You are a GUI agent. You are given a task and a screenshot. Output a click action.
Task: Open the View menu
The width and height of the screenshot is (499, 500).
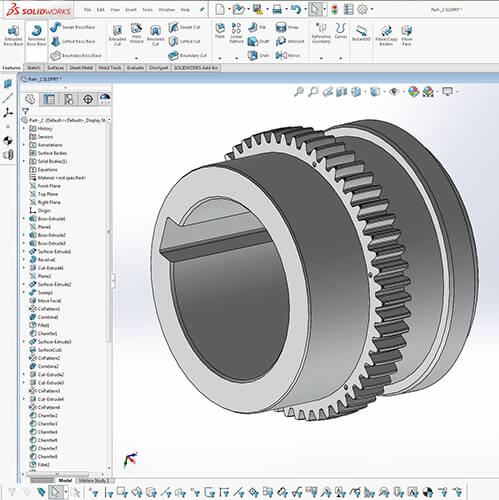click(115, 10)
